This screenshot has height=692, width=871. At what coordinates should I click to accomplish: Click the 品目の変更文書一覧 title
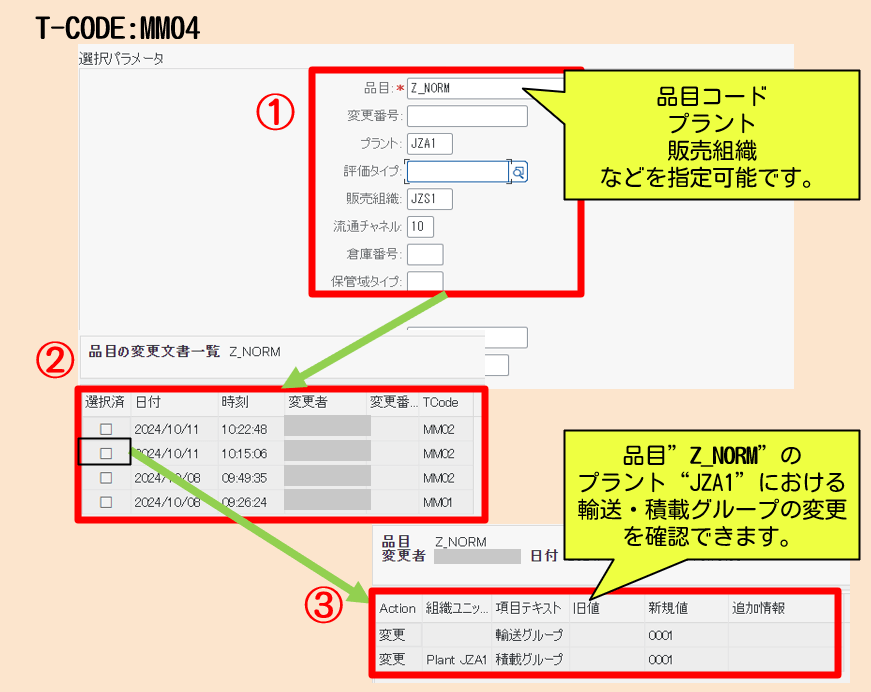[154, 352]
